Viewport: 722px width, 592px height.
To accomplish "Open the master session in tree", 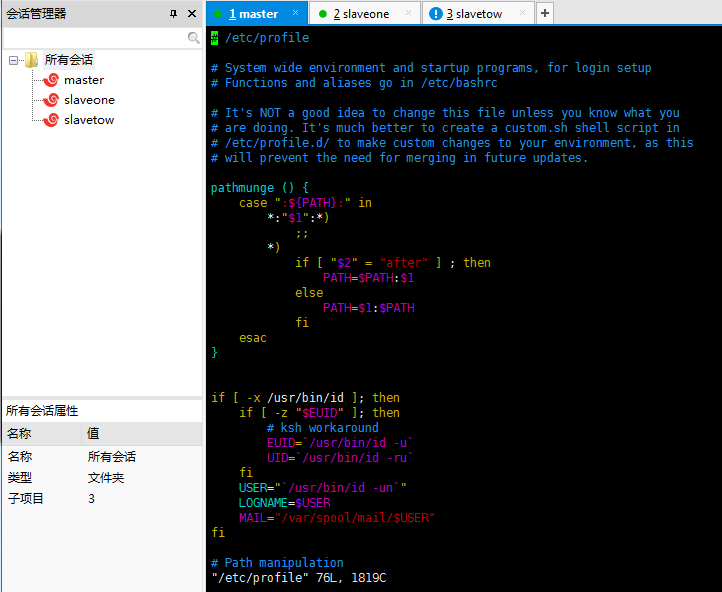I will point(84,80).
